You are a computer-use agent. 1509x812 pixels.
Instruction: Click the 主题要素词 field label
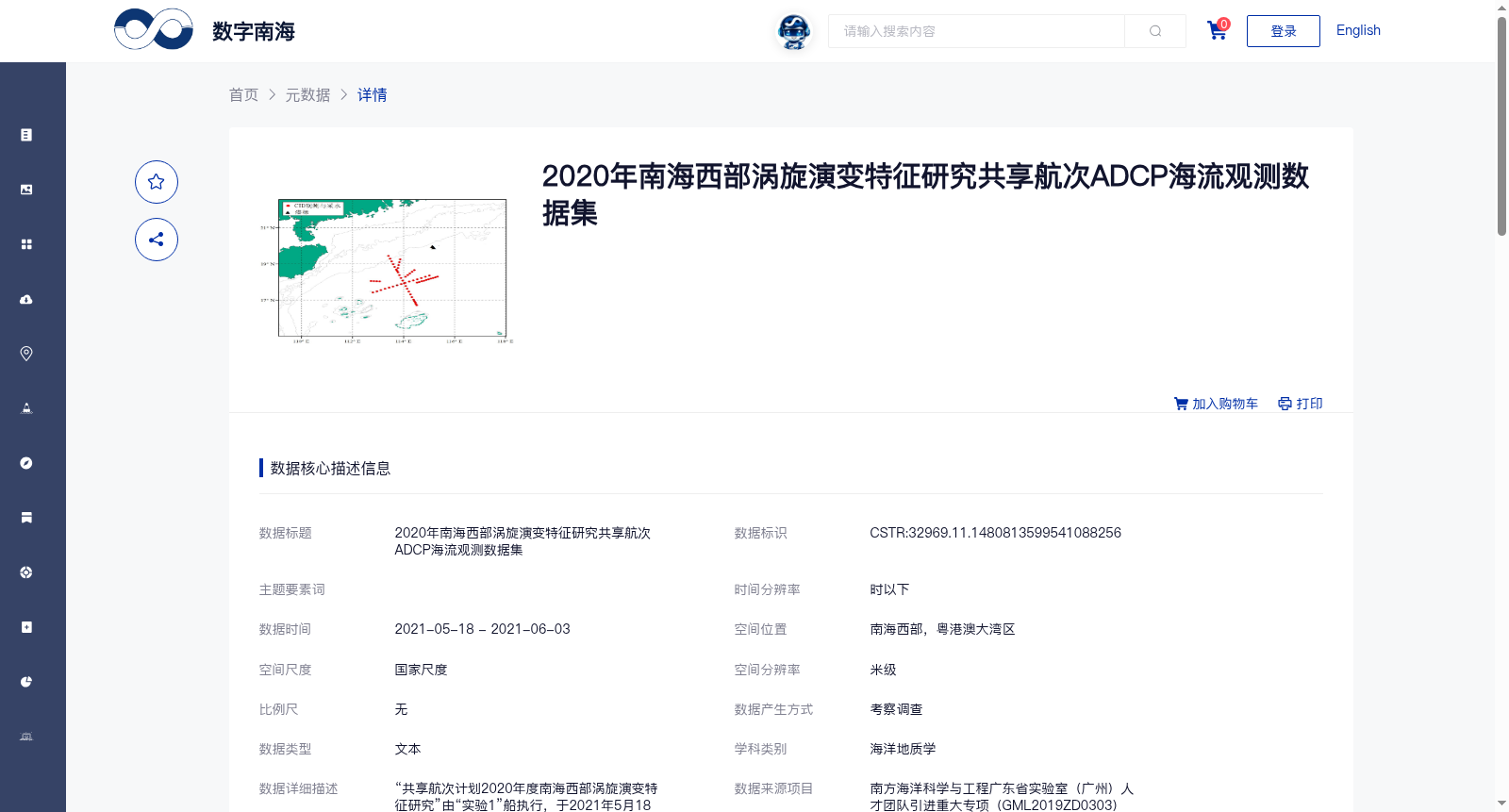pyautogui.click(x=292, y=589)
